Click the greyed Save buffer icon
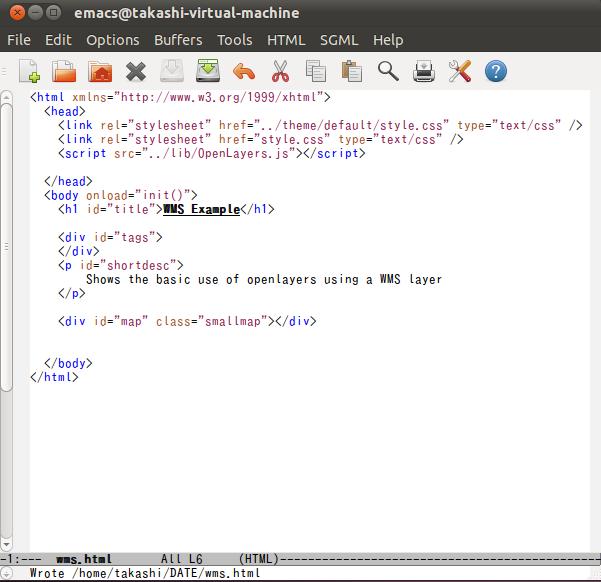 coord(172,71)
